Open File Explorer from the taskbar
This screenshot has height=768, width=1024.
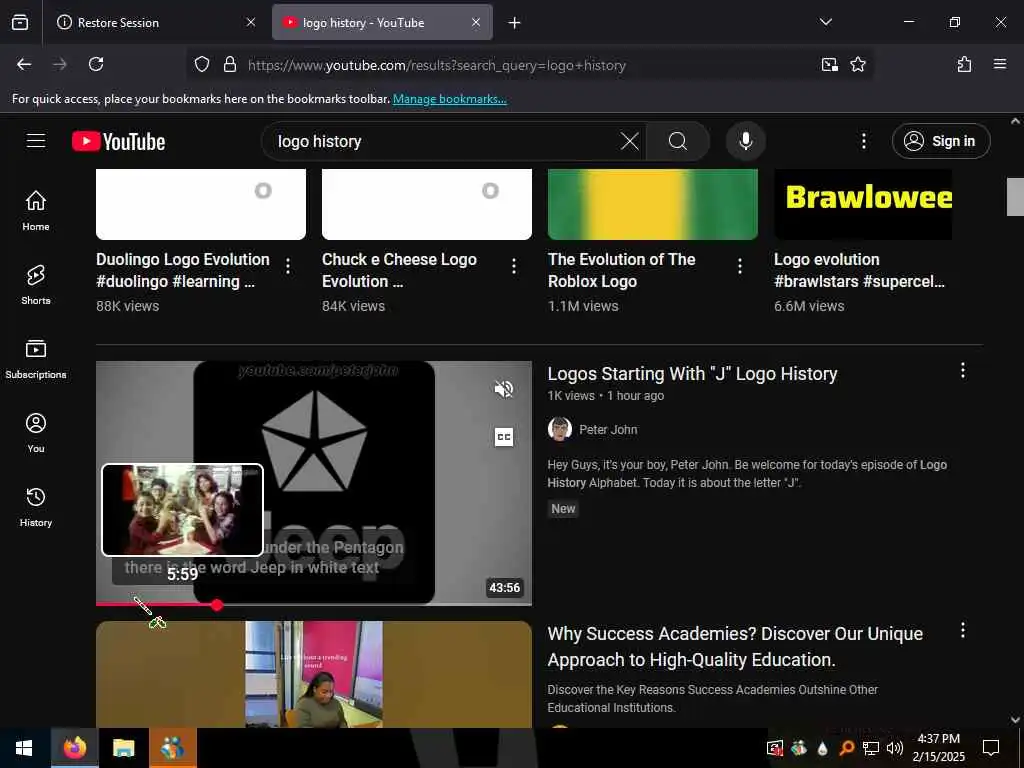point(123,748)
